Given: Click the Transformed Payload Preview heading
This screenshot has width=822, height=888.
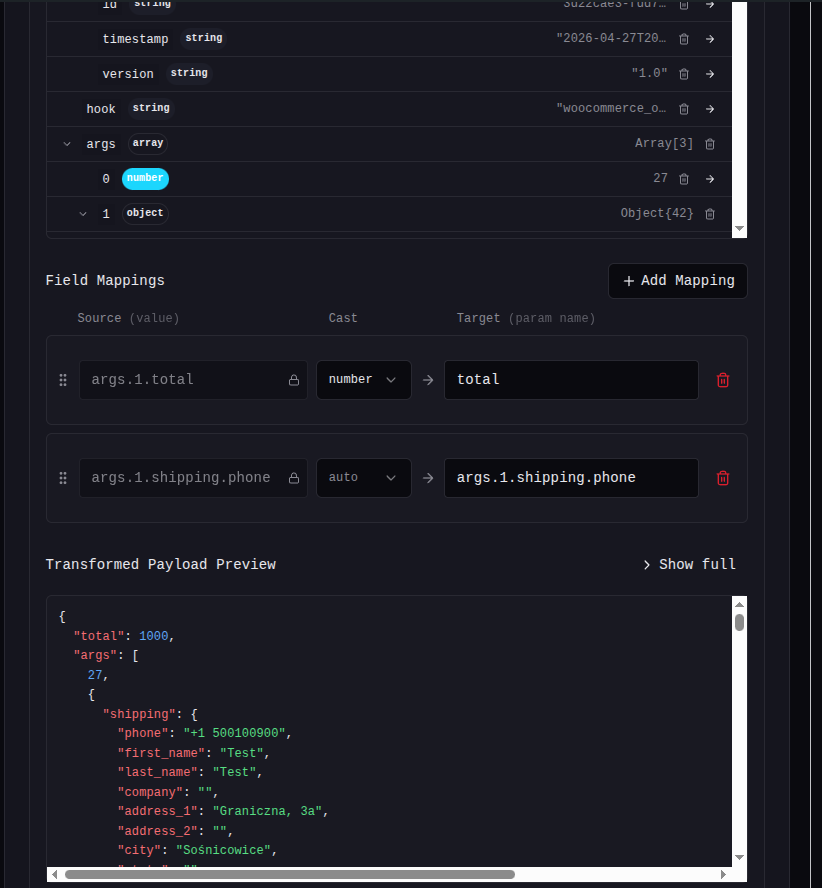Looking at the screenshot, I should pyautogui.click(x=161, y=565).
